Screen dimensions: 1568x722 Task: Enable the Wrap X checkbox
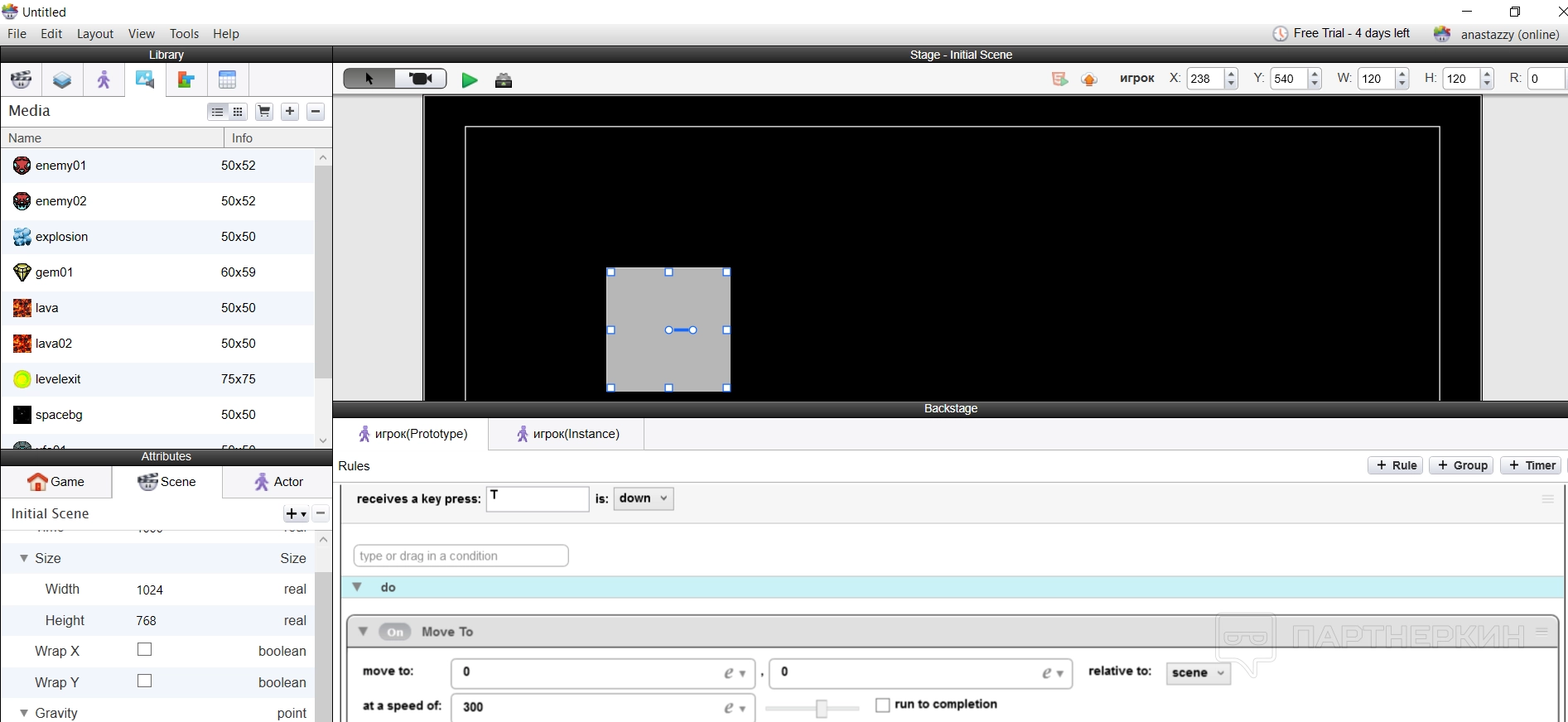tap(145, 650)
